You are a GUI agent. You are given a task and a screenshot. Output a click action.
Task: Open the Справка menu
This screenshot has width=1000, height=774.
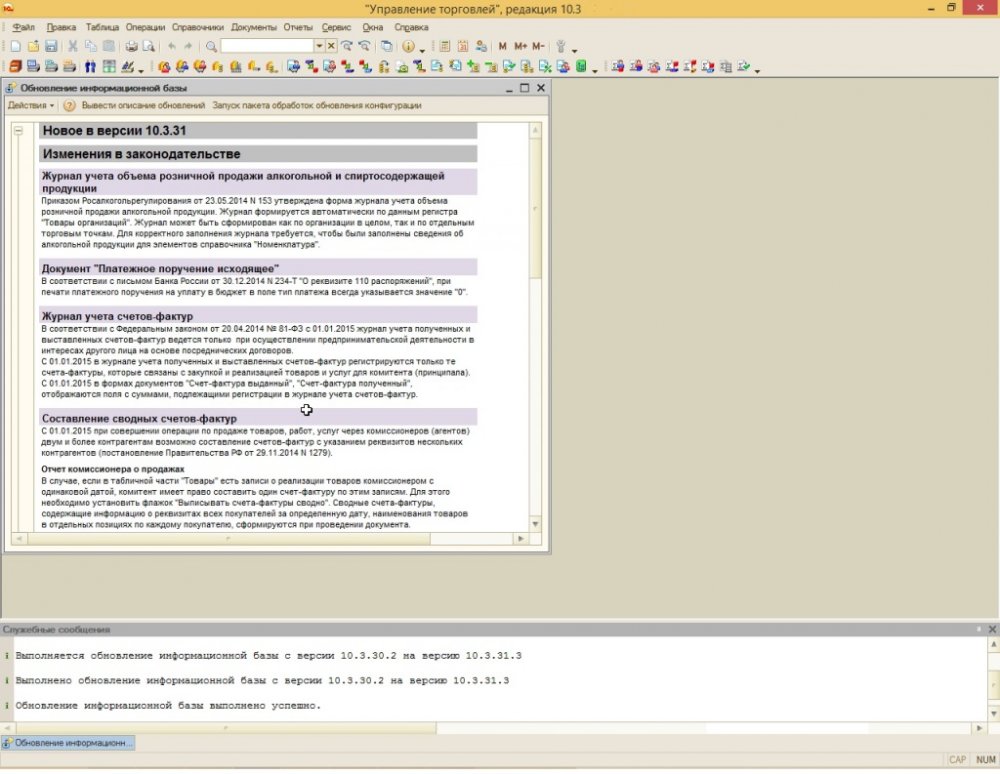click(411, 27)
